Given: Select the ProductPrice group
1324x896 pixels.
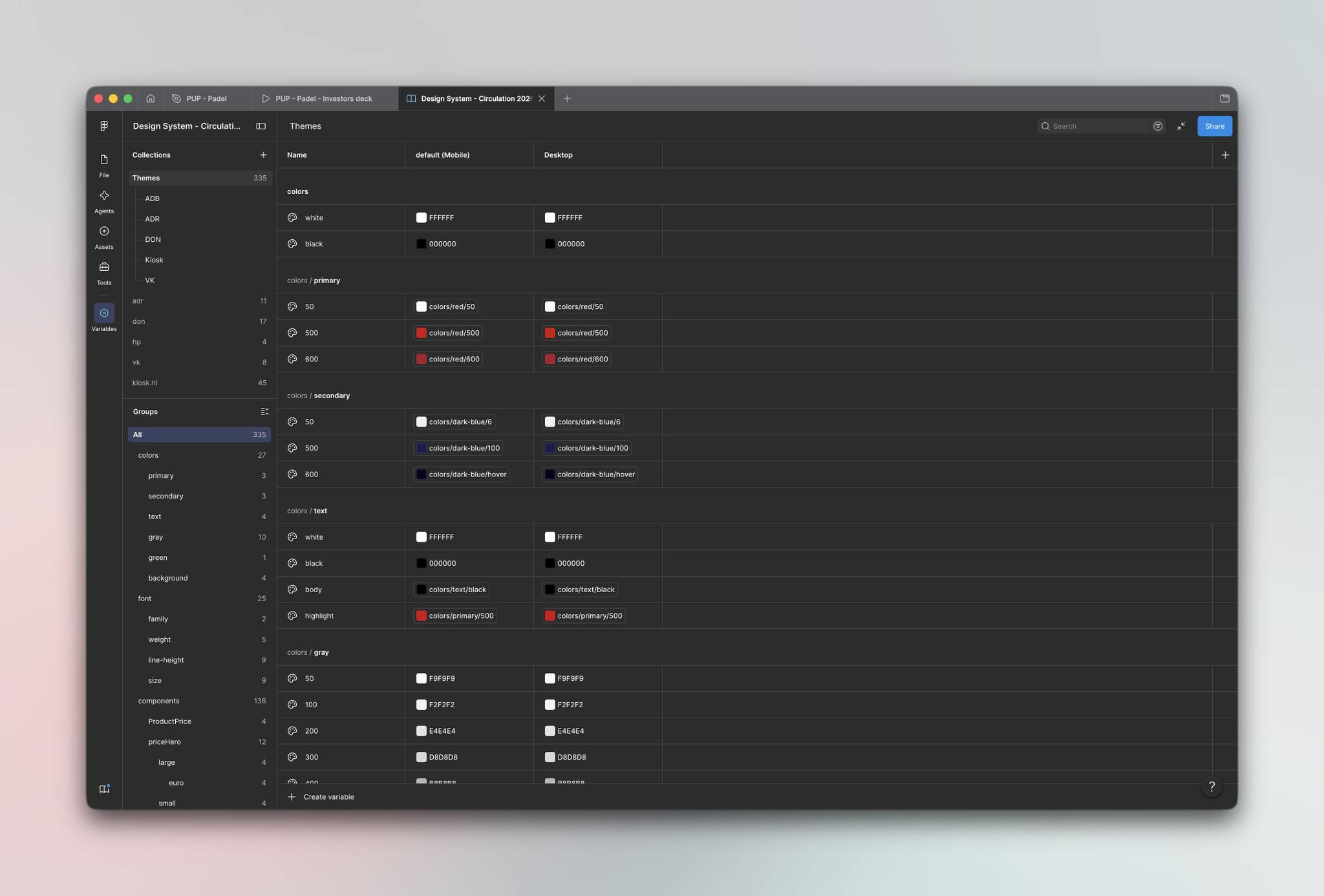Looking at the screenshot, I should coord(200,721).
